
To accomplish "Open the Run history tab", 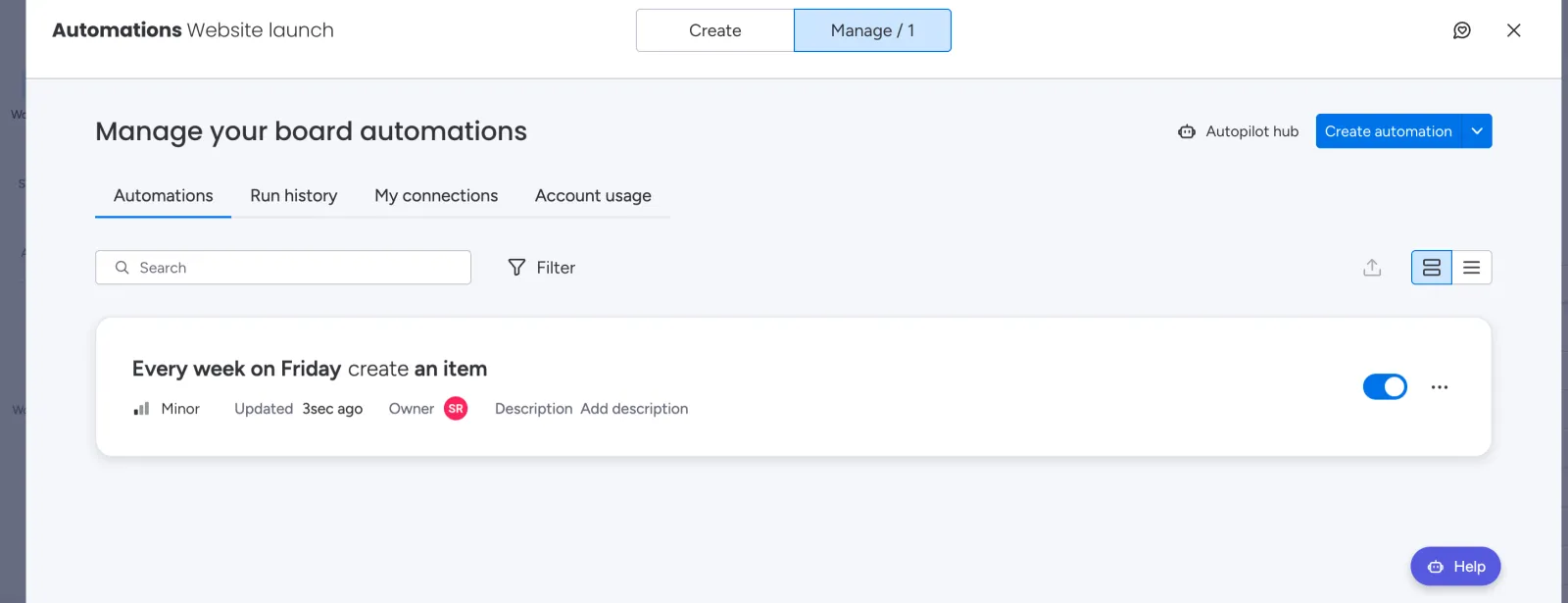I will point(293,196).
